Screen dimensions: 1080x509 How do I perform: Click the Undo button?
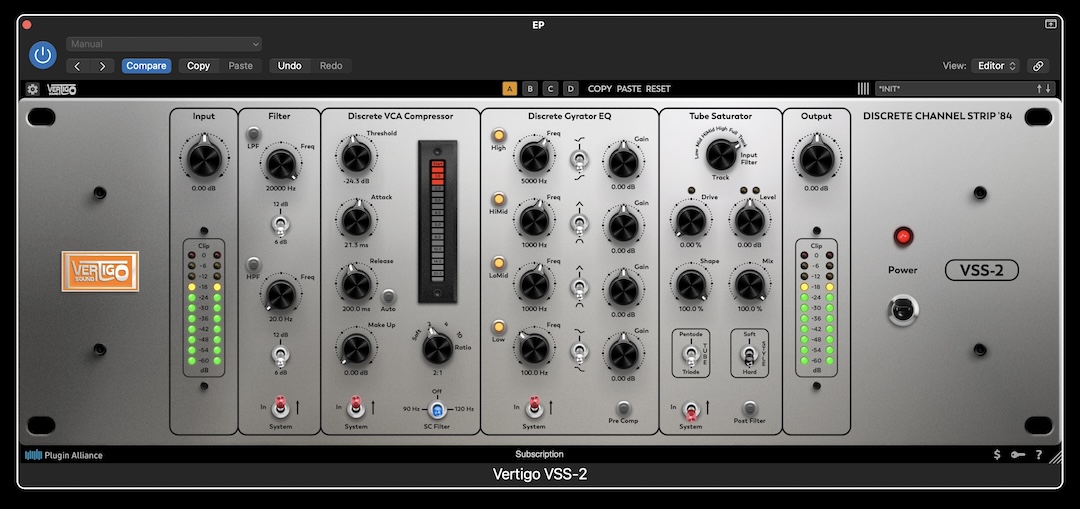point(289,66)
